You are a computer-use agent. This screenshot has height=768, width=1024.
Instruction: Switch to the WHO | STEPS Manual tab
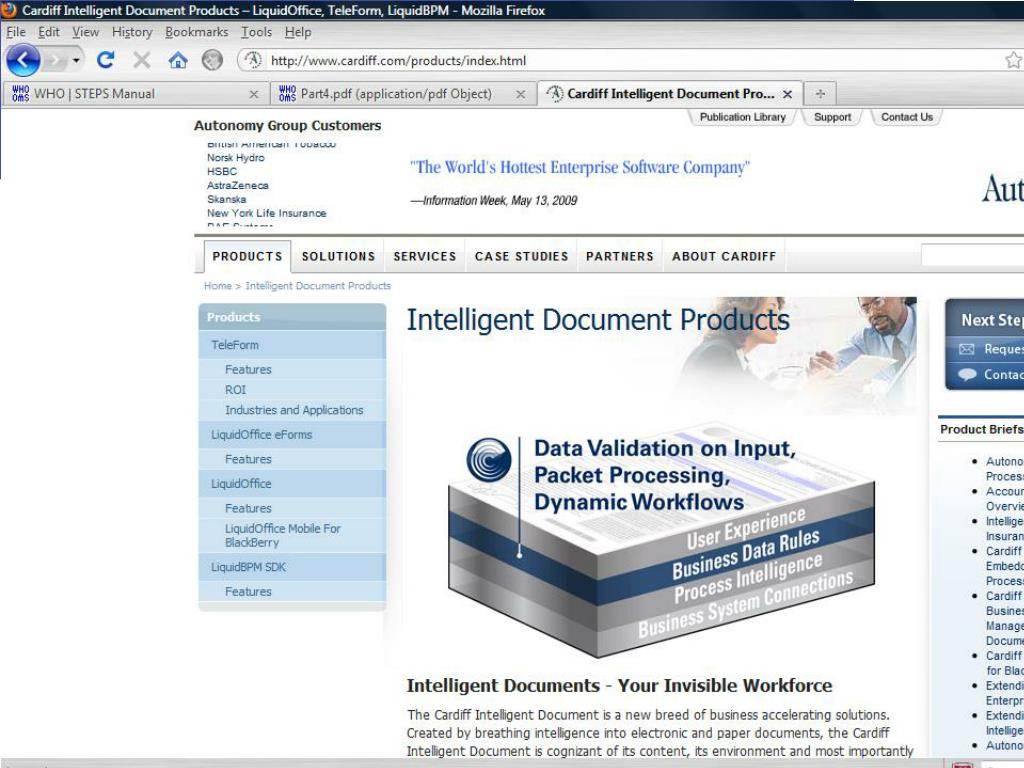(x=135, y=94)
